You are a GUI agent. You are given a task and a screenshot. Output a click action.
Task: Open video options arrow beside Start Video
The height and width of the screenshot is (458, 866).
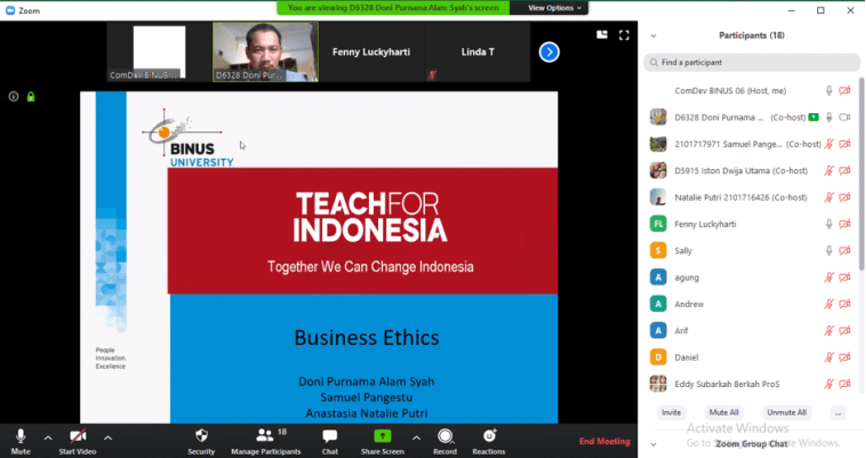[x=108, y=438]
